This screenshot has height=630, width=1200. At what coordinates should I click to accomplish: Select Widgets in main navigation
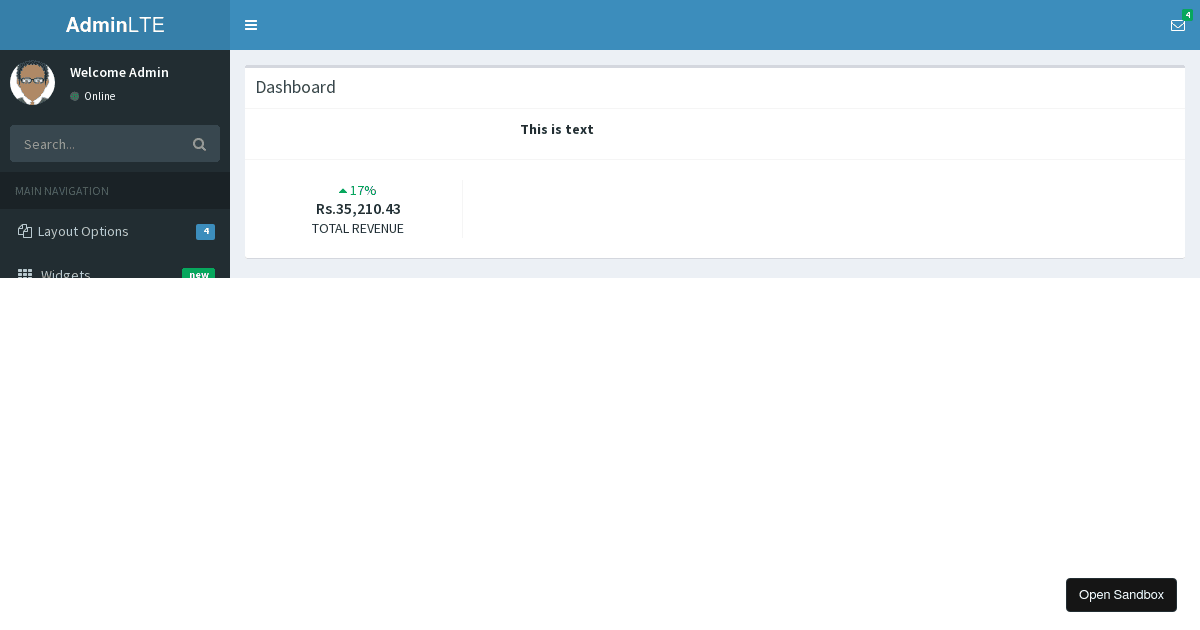[66, 275]
